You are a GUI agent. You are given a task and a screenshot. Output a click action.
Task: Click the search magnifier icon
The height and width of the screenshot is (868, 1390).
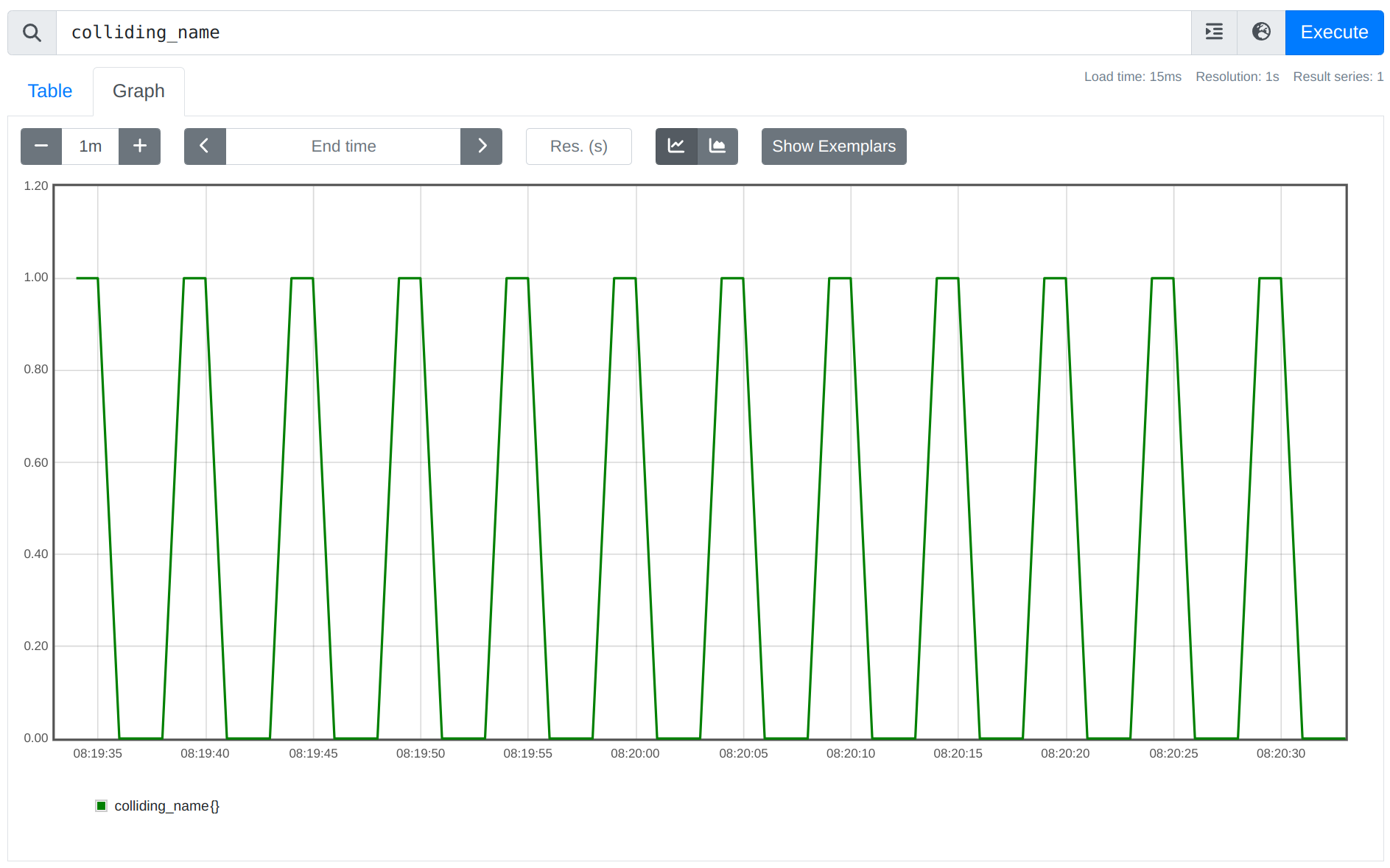click(32, 32)
